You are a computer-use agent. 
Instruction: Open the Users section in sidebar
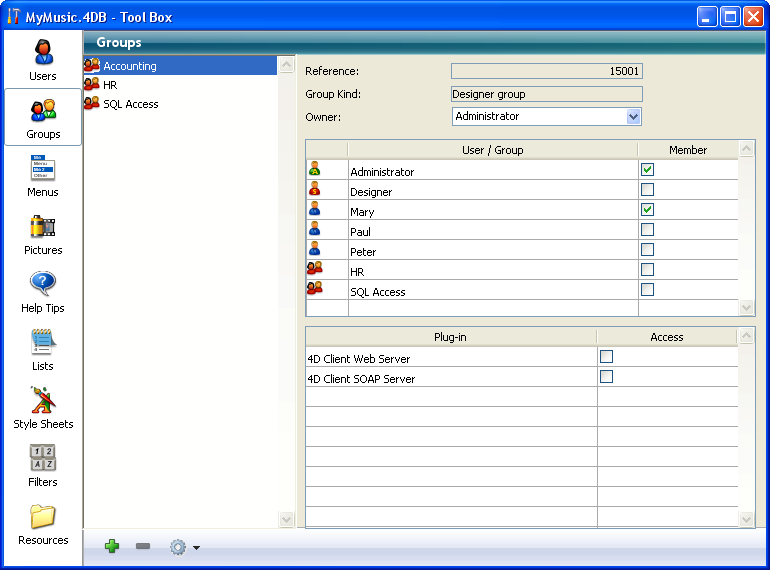point(43,60)
